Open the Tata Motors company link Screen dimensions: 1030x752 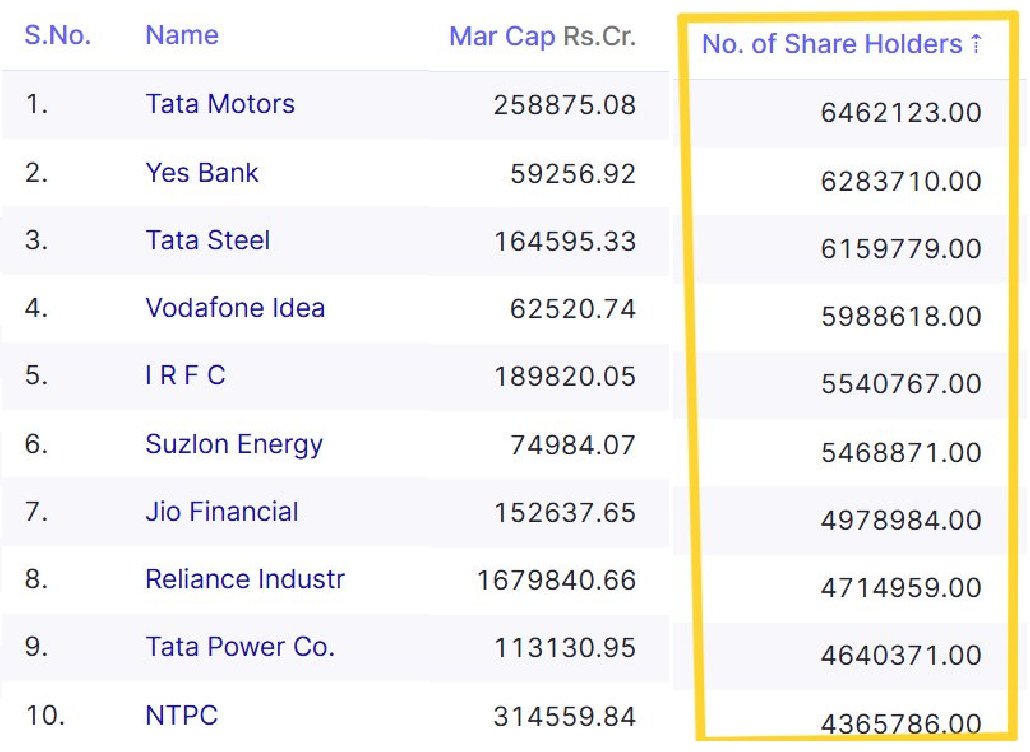[x=220, y=104]
